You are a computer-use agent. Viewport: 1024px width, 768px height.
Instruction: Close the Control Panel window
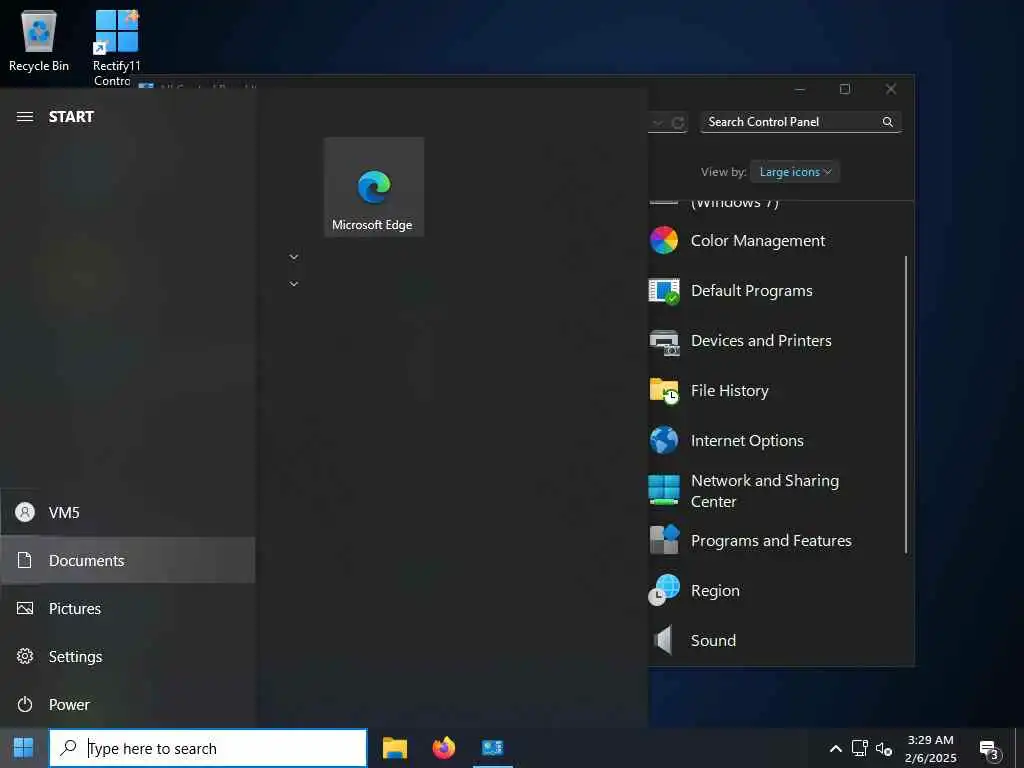click(x=891, y=89)
